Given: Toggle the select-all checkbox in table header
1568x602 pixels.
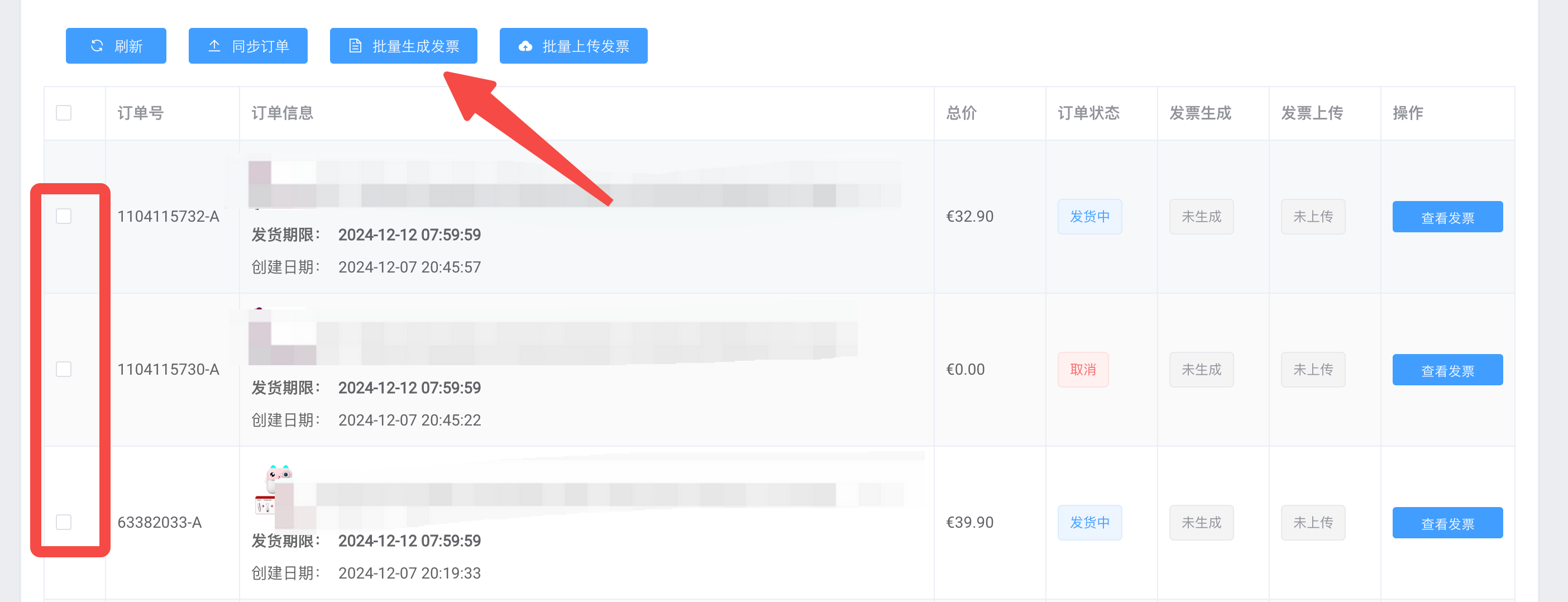Looking at the screenshot, I should [64, 113].
